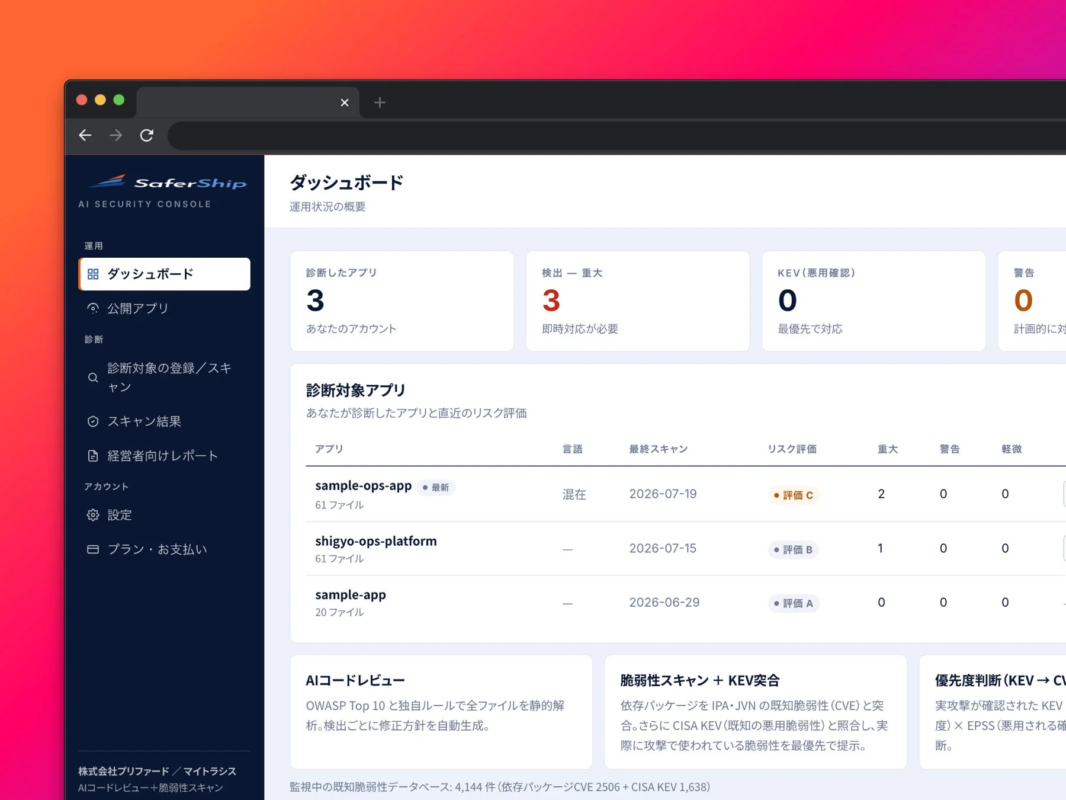Image resolution: width=1066 pixels, height=800 pixels.
Task: Click the 評価 C risk badge
Action: tap(793, 495)
